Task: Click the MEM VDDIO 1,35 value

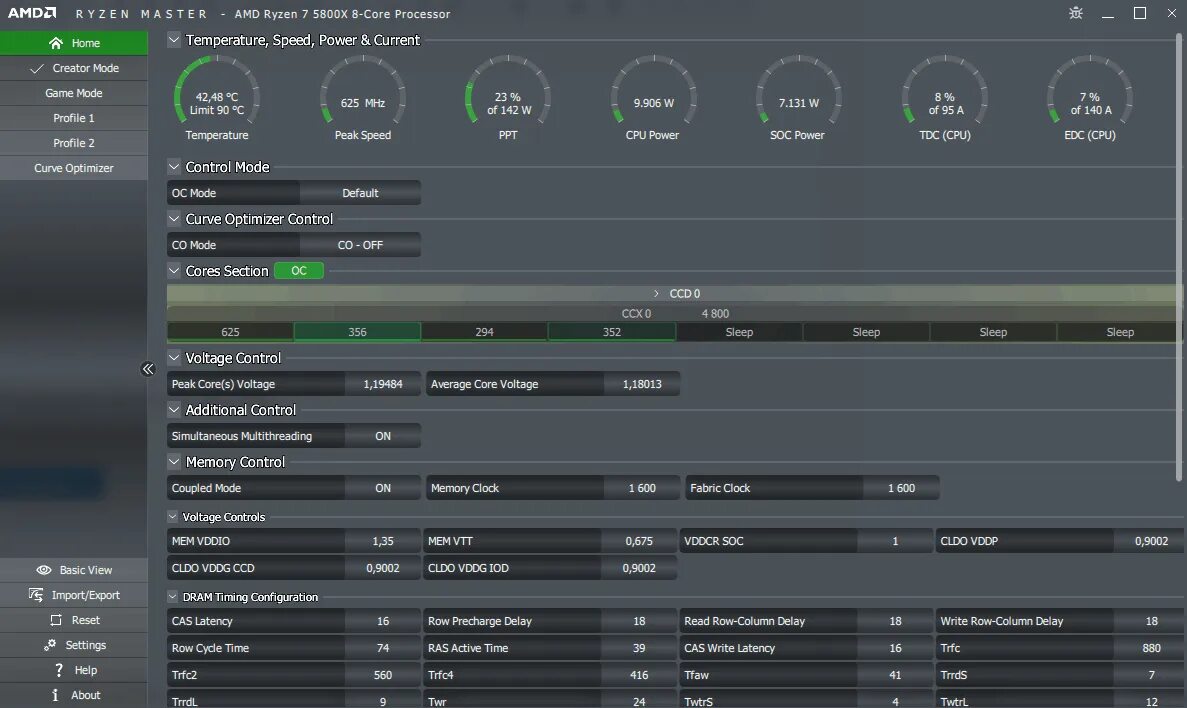Action: point(383,541)
